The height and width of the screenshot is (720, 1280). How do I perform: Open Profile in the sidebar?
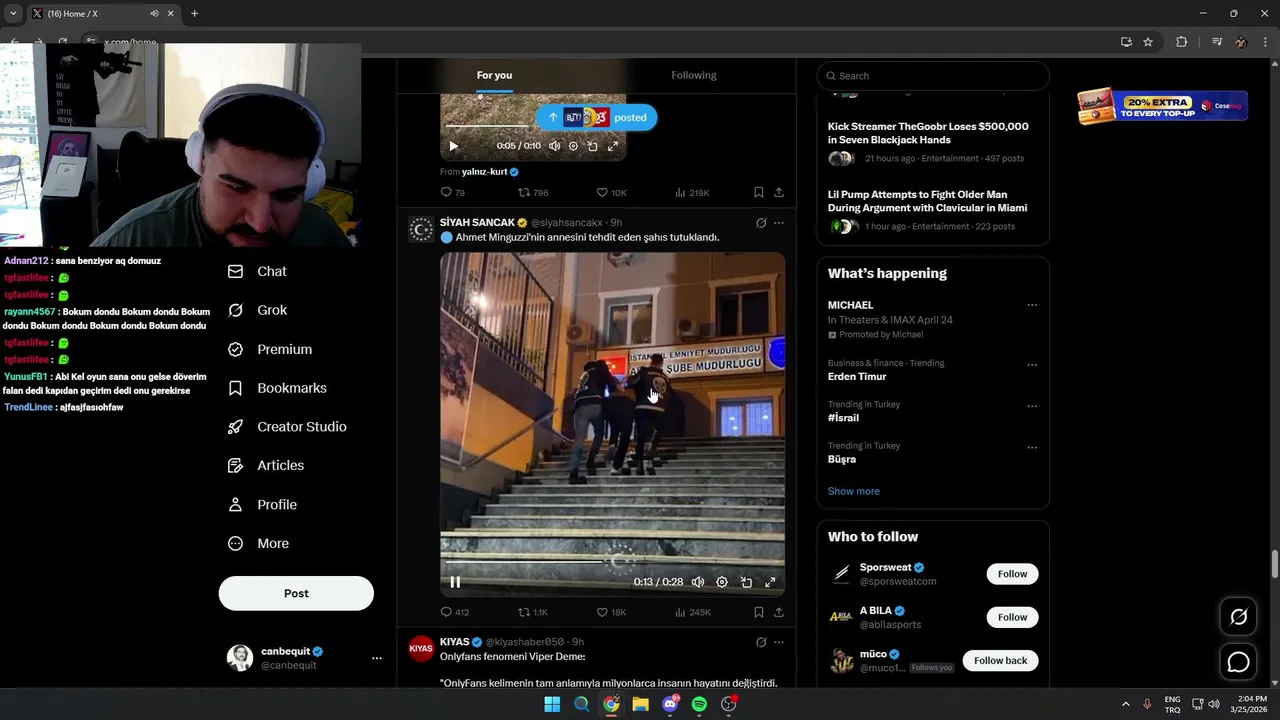pyautogui.click(x=262, y=505)
